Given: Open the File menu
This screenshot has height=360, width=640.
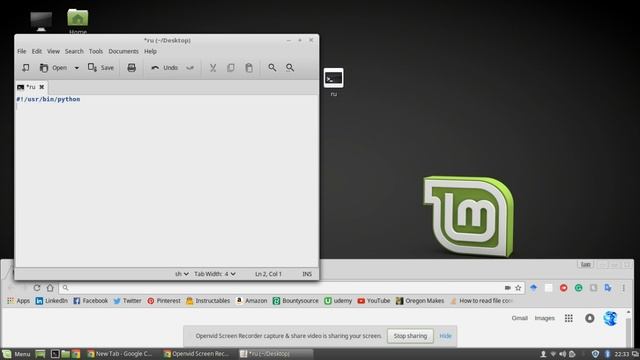Looking at the screenshot, I should [x=22, y=51].
